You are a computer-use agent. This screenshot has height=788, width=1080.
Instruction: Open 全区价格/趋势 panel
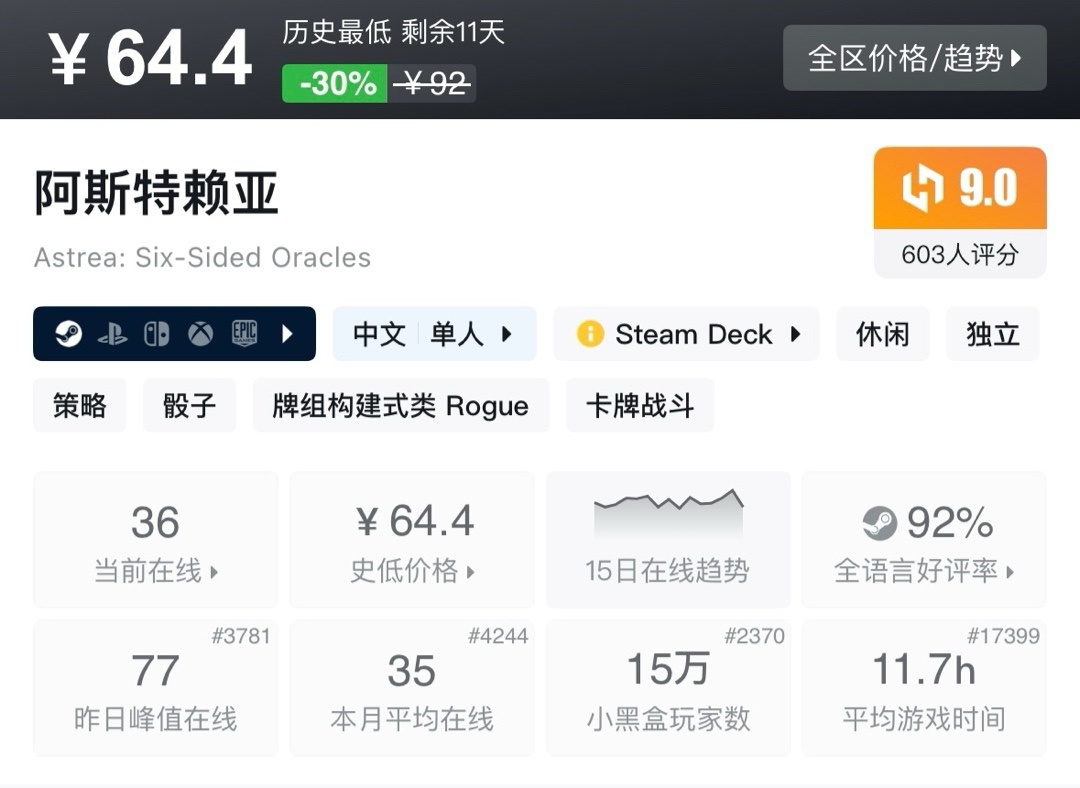coord(912,58)
